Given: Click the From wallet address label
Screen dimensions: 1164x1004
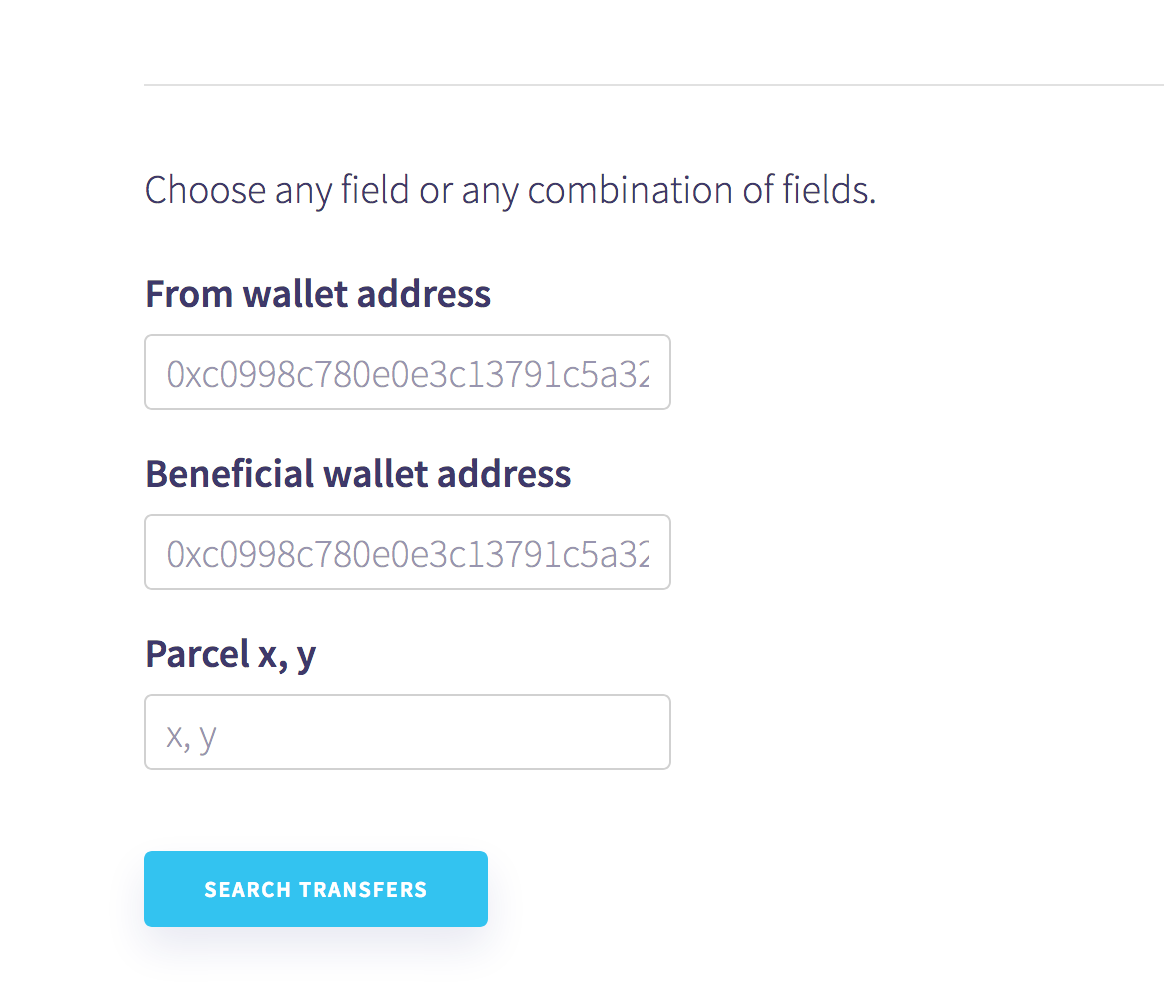Looking at the screenshot, I should [317, 293].
